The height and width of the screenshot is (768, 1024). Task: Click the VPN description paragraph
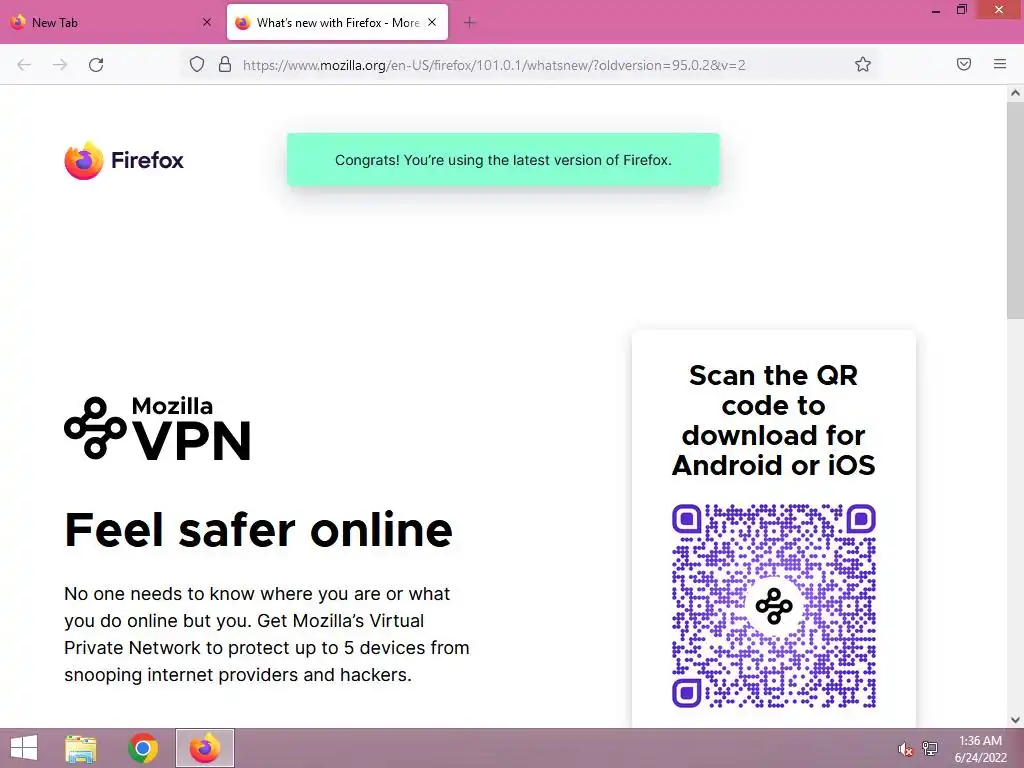(x=266, y=634)
